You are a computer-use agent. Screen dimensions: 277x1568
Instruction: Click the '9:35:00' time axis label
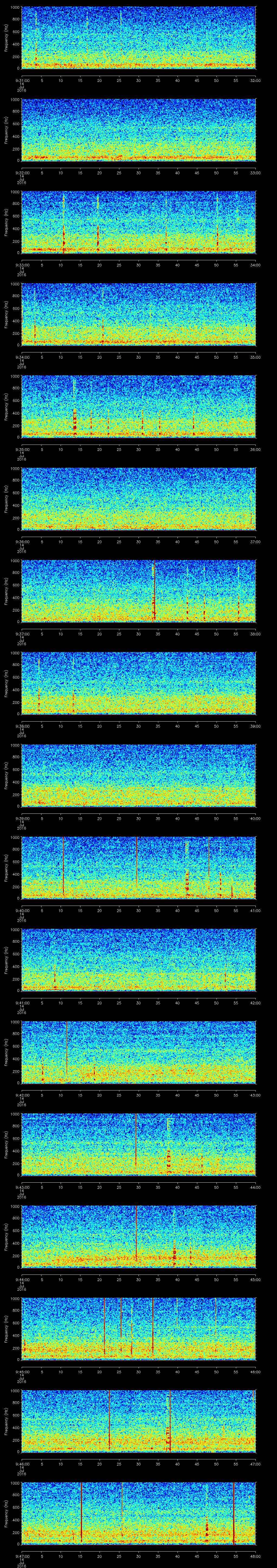point(22,449)
